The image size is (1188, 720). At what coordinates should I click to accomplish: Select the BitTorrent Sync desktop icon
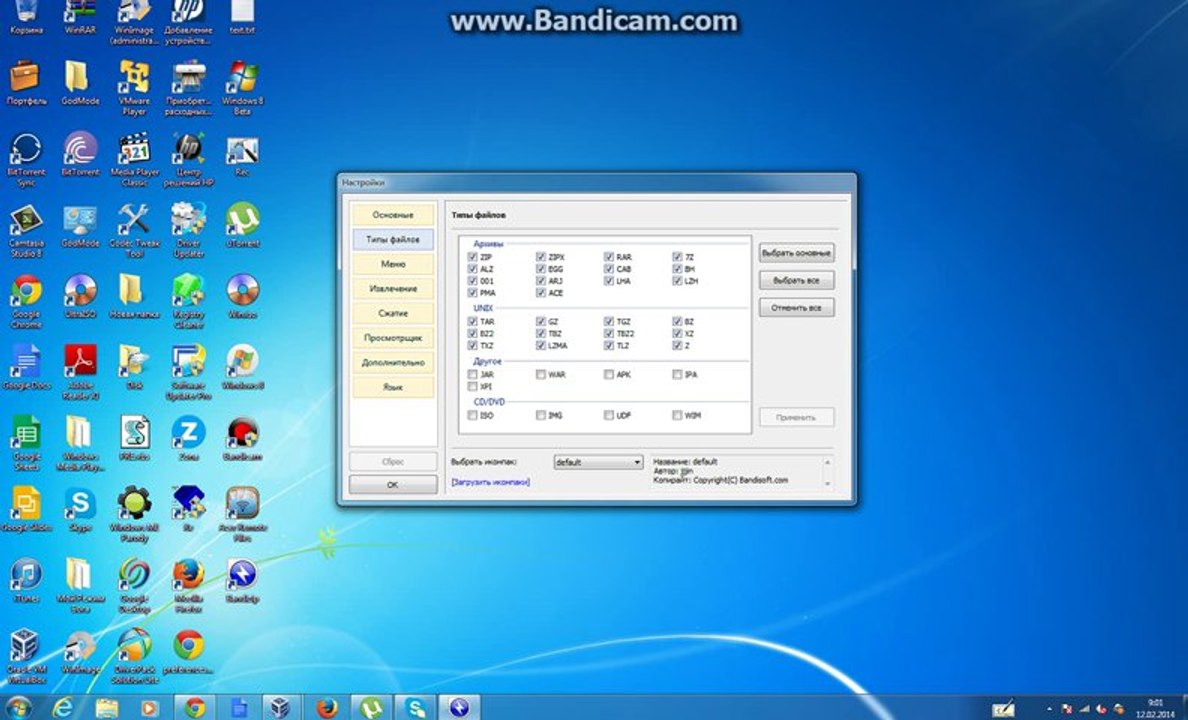pos(26,159)
